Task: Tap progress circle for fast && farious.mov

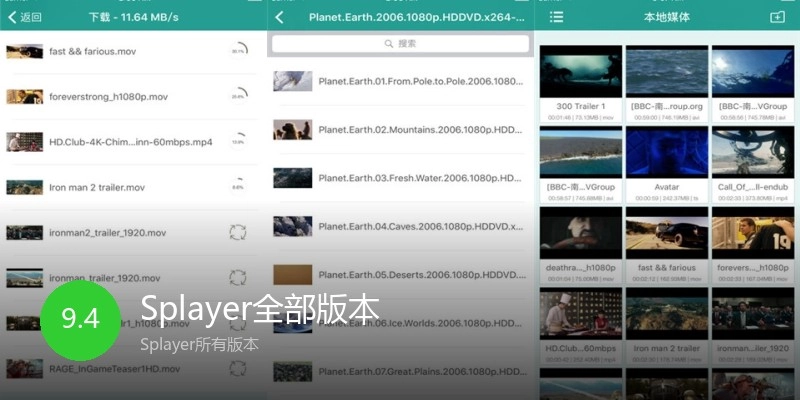Action: (238, 52)
